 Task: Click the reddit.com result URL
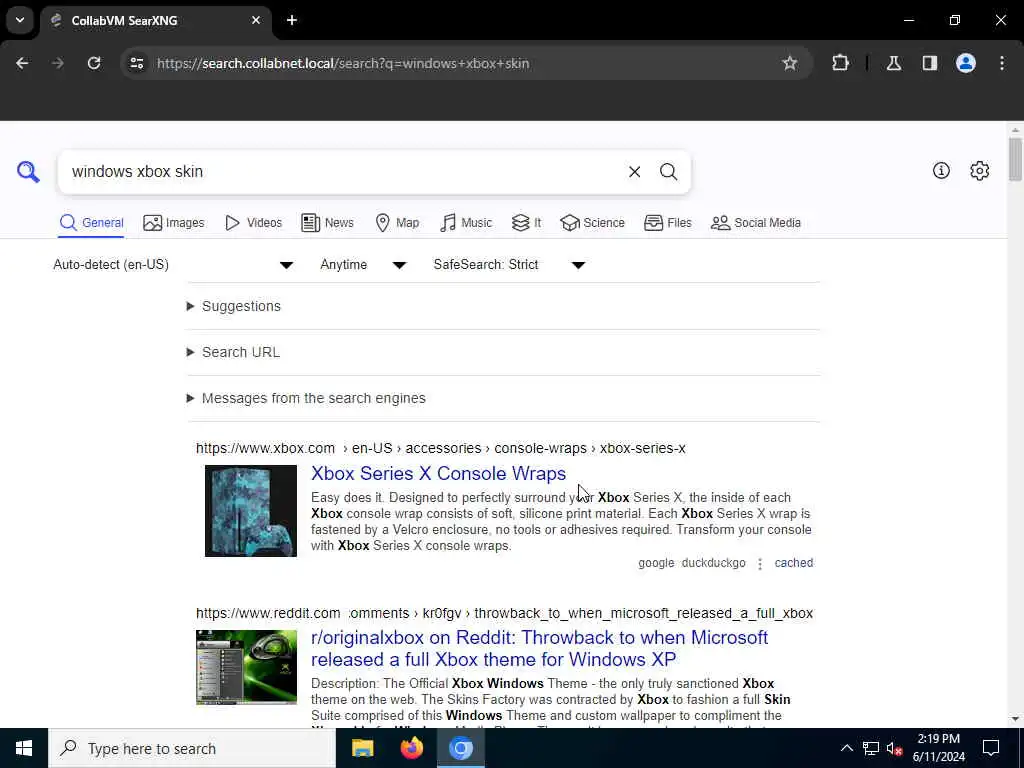[x=504, y=613]
